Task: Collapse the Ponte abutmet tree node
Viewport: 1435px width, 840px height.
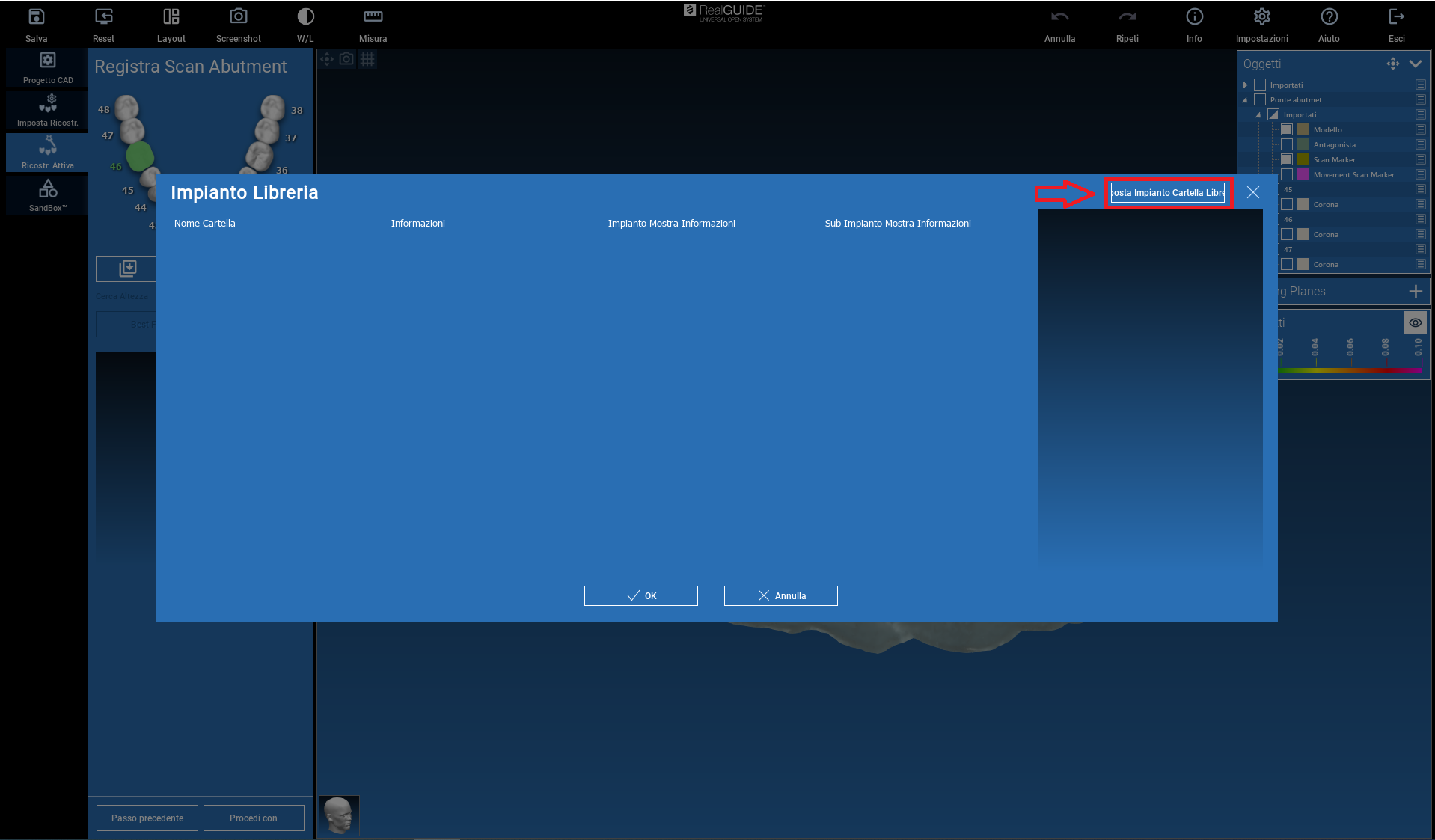Action: tap(1246, 100)
